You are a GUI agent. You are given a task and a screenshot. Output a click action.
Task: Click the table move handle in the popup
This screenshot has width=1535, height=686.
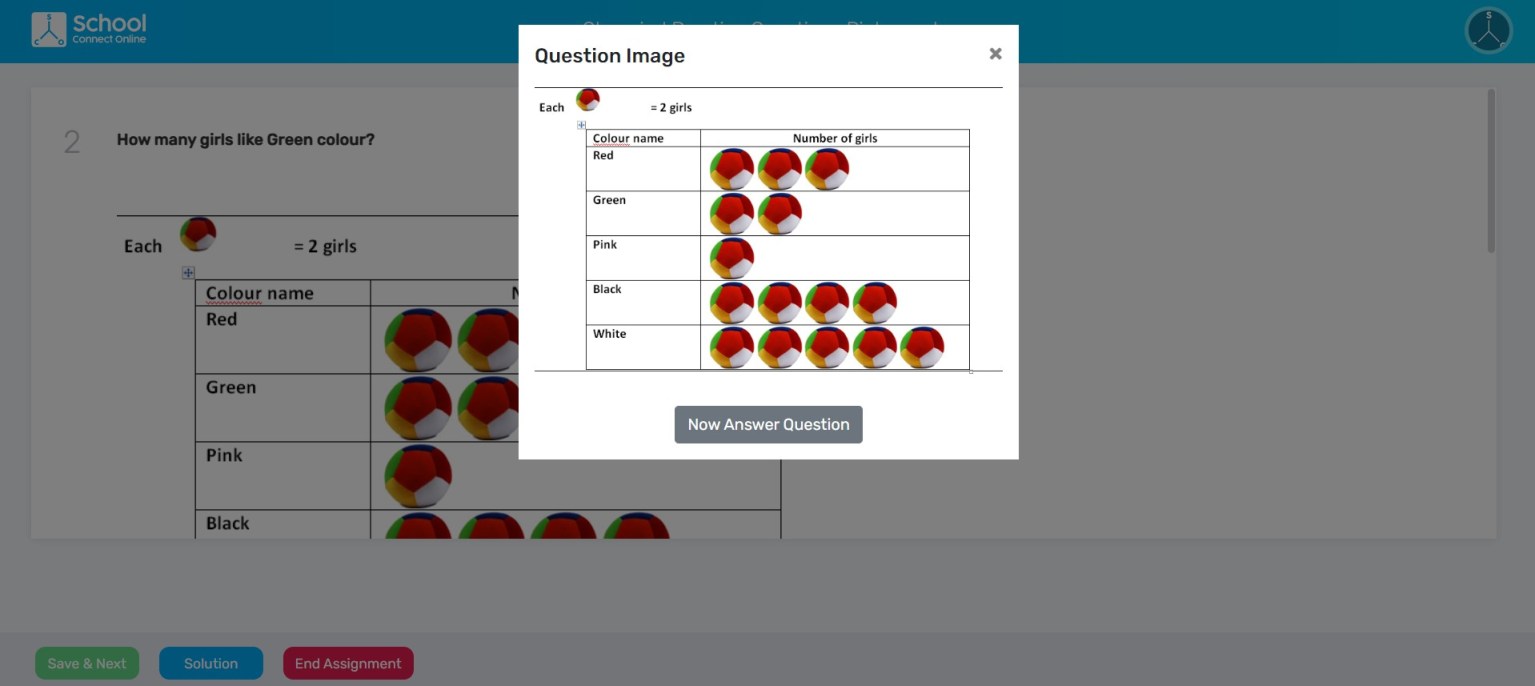click(x=582, y=125)
